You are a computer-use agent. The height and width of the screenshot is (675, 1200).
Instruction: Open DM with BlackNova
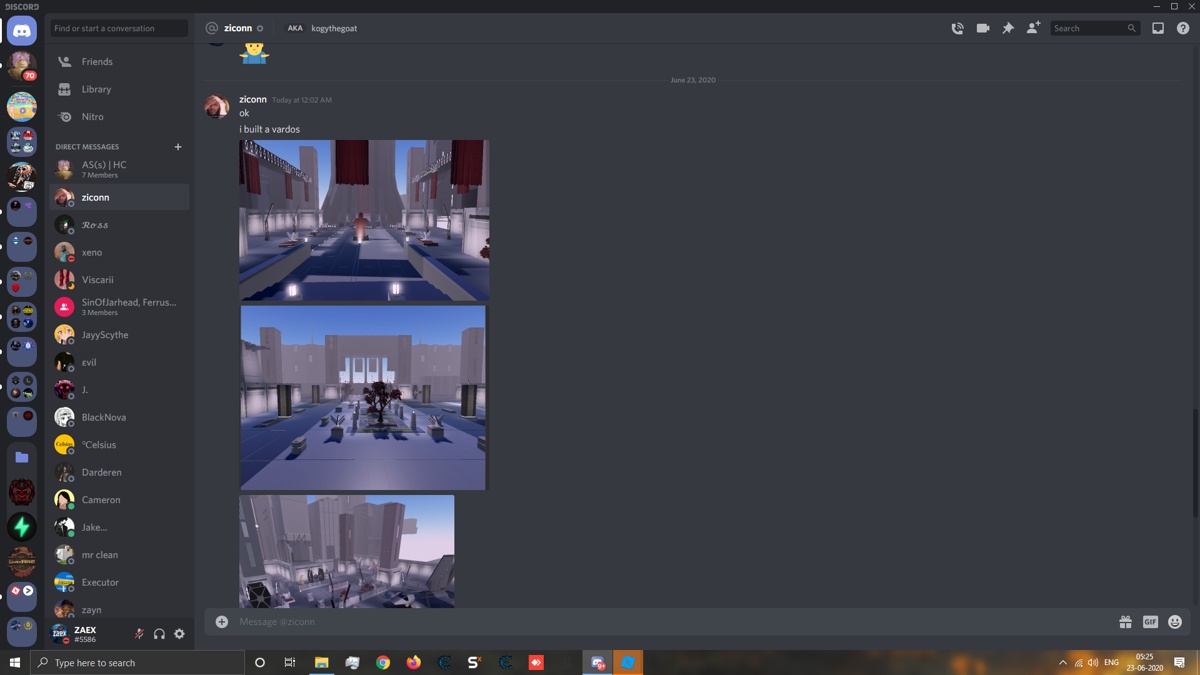[121, 417]
